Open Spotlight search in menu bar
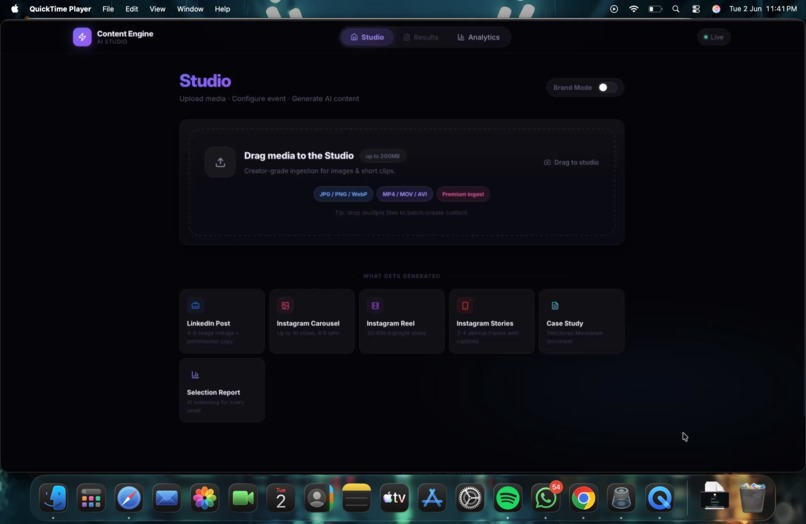This screenshot has height=524, width=806. [x=675, y=9]
